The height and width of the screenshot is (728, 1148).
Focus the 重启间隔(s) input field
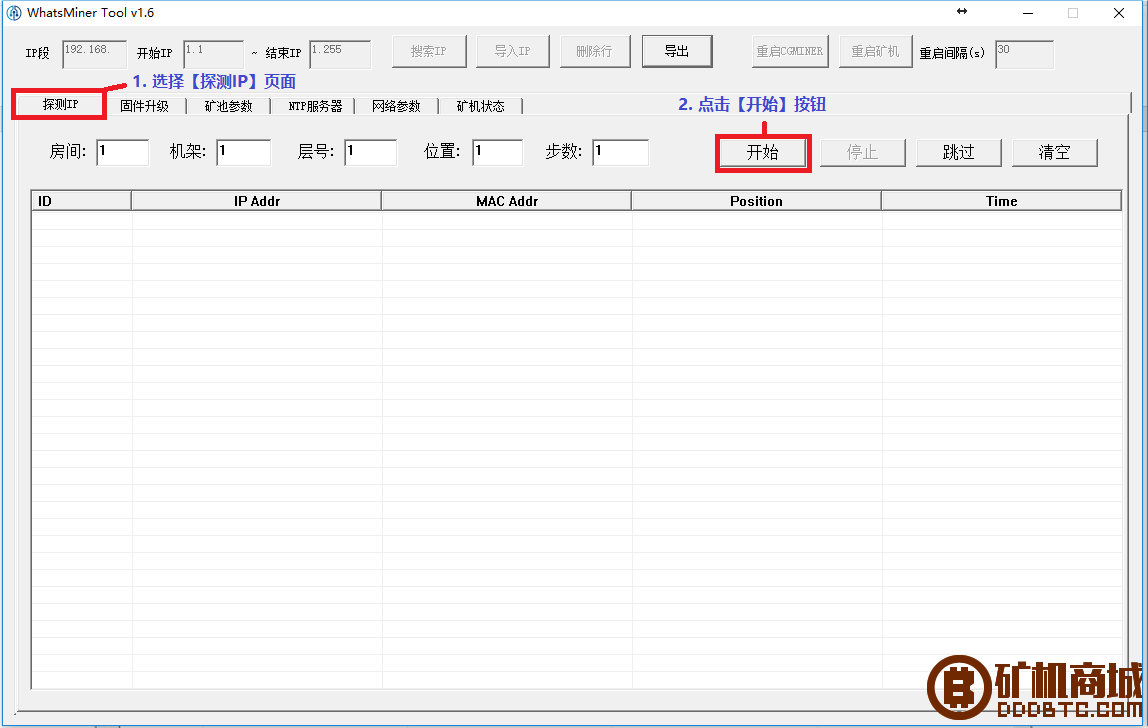point(1024,54)
